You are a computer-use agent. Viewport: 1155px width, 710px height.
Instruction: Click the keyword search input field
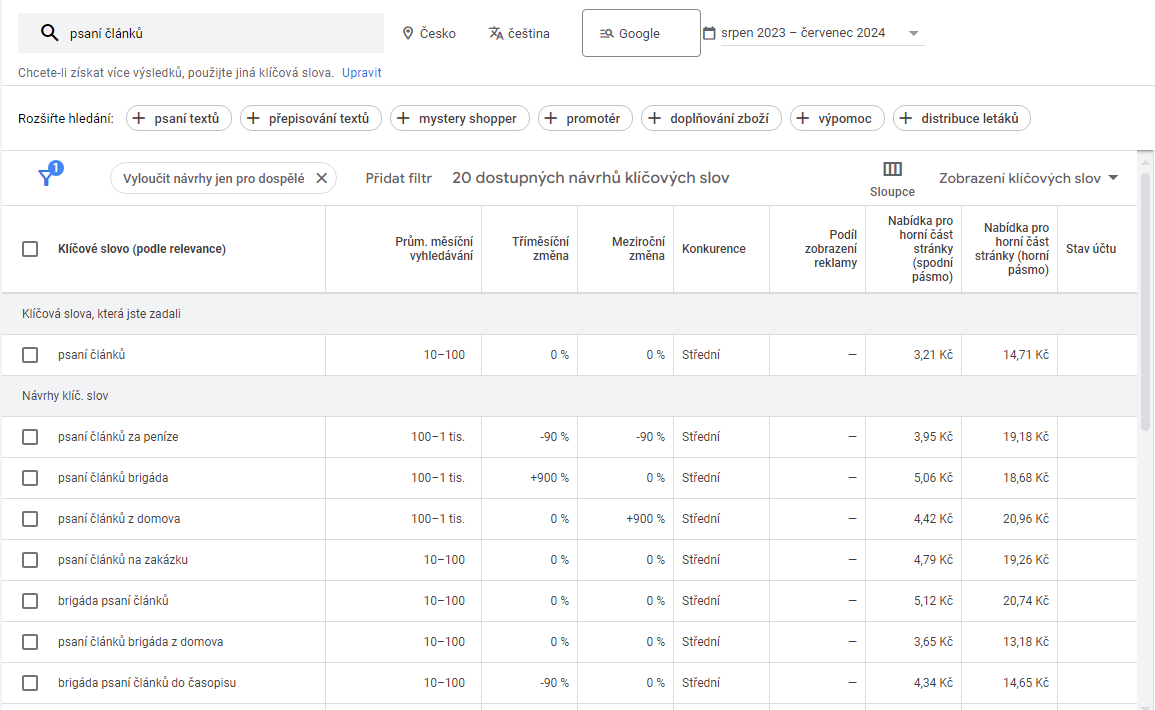[x=201, y=33]
